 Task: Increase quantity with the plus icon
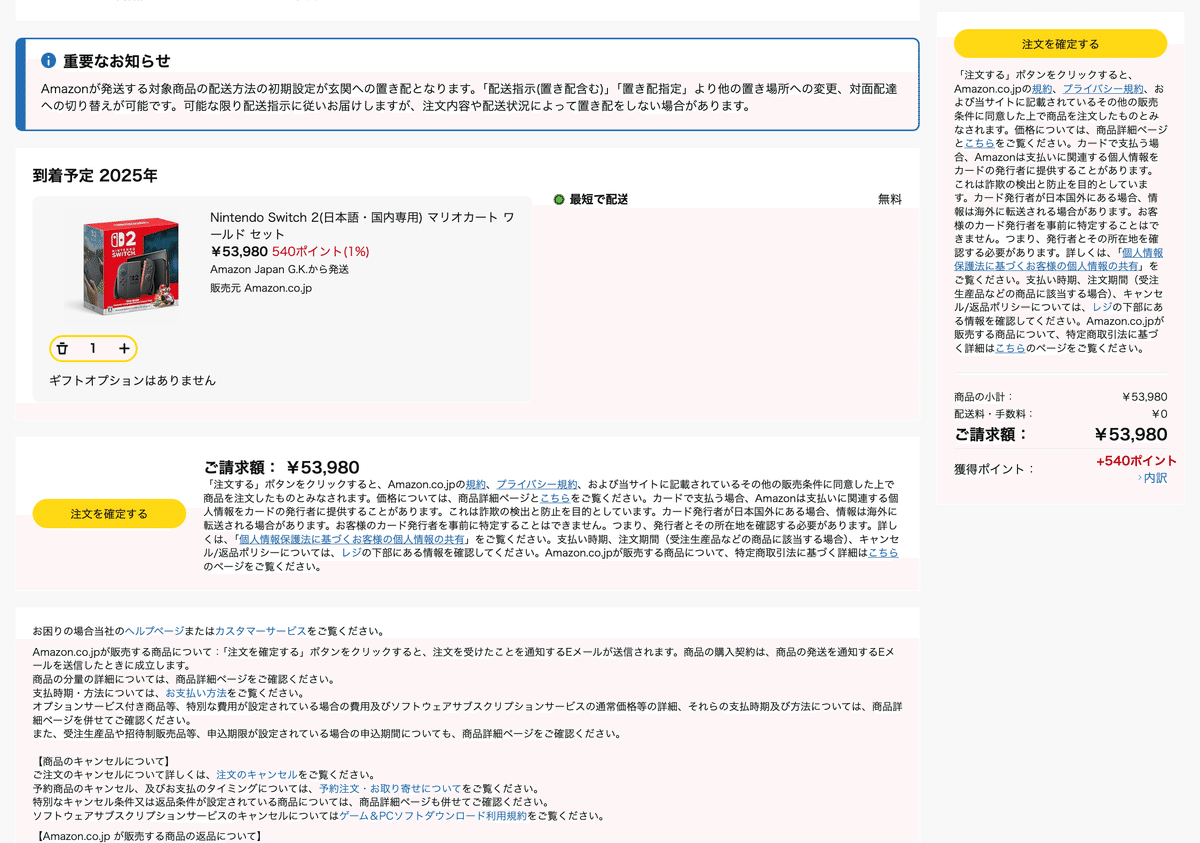[x=124, y=348]
